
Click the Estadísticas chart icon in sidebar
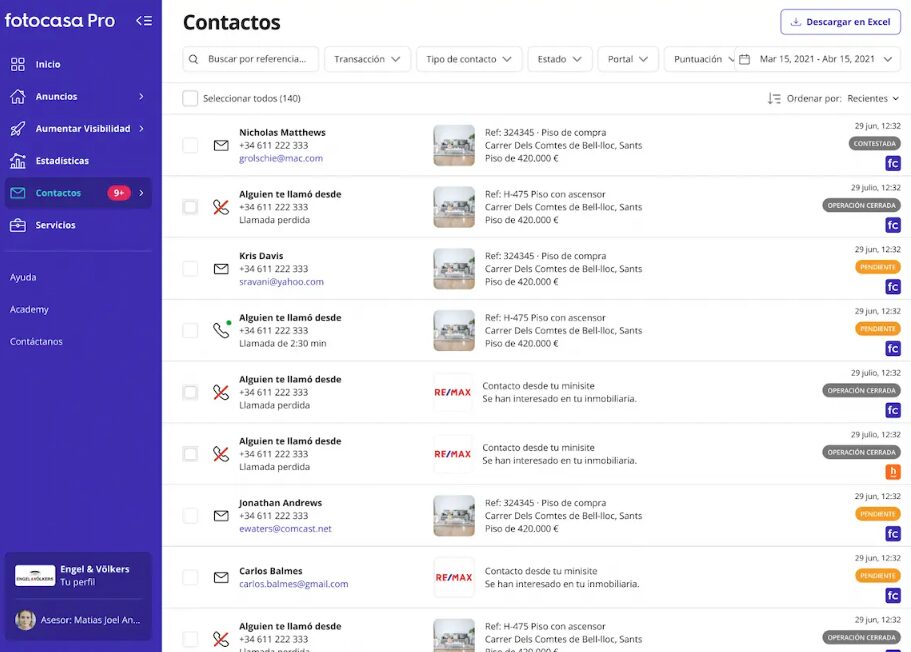18,161
